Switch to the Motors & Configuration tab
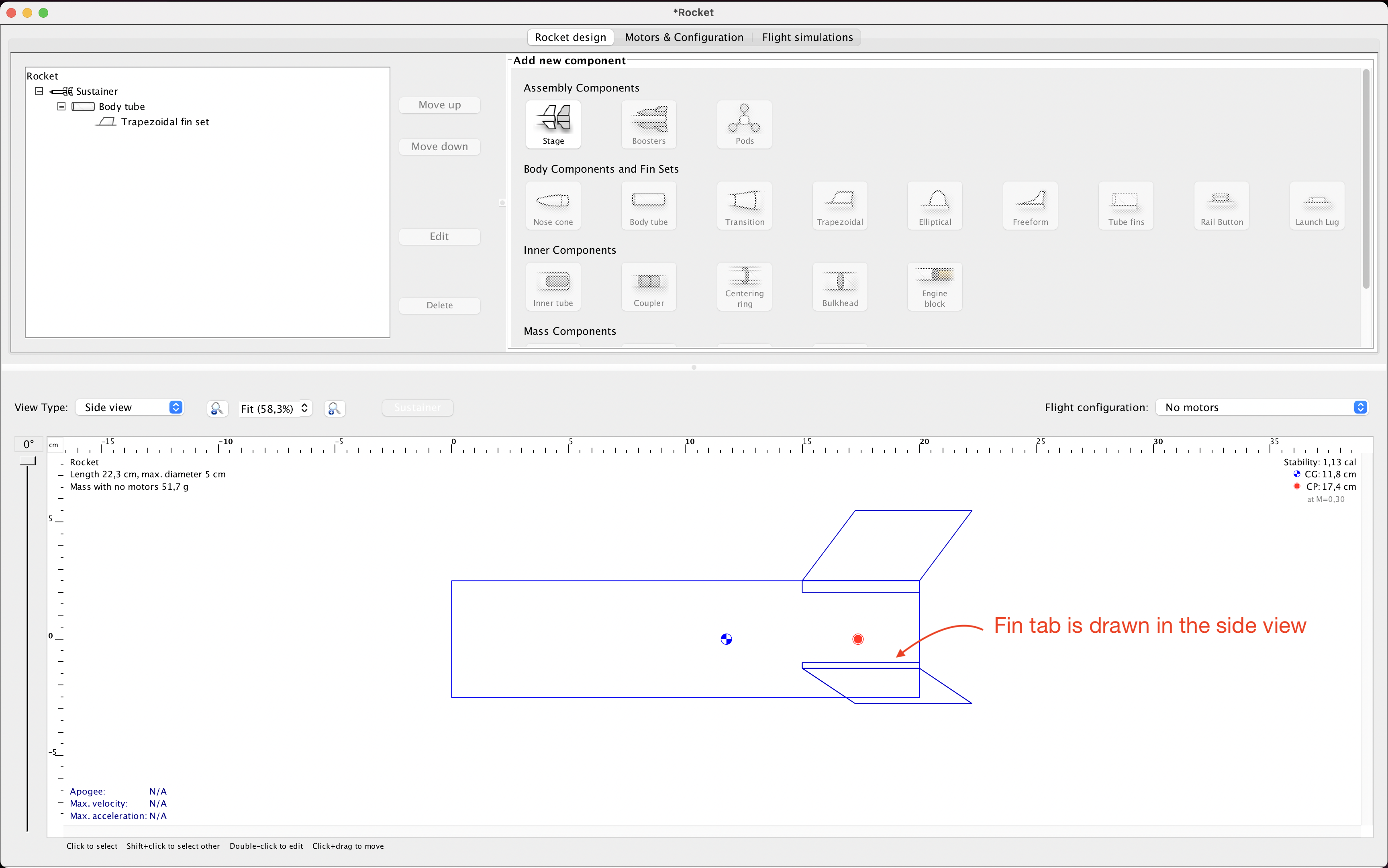Viewport: 1388px width, 868px height. 684,37
